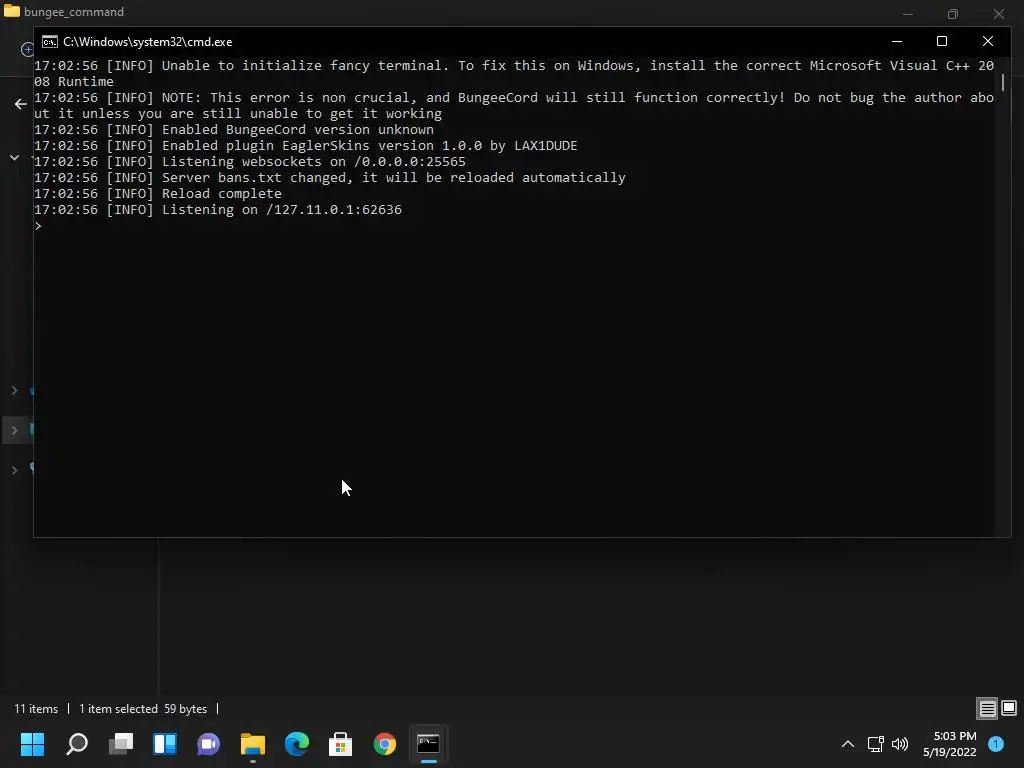
Task: Open the cmd.exe title bar system icon
Action: click(x=50, y=42)
